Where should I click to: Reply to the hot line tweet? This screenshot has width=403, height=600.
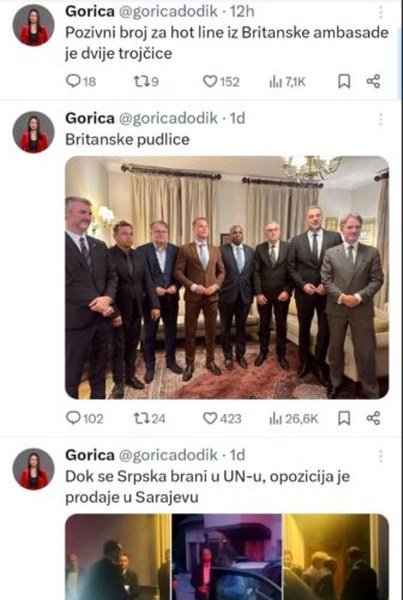point(81,82)
